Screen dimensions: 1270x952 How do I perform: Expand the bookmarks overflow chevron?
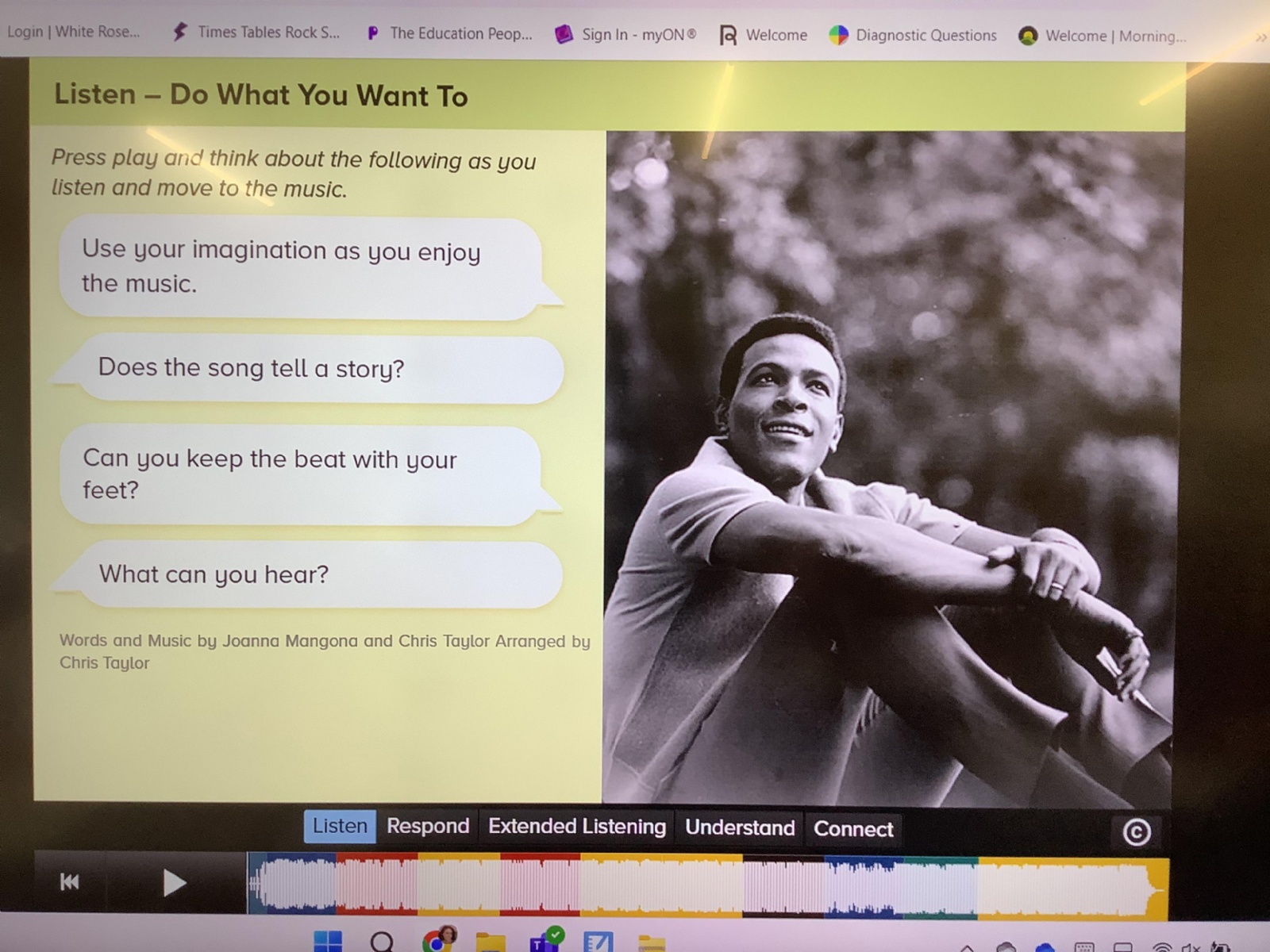click(x=1260, y=37)
